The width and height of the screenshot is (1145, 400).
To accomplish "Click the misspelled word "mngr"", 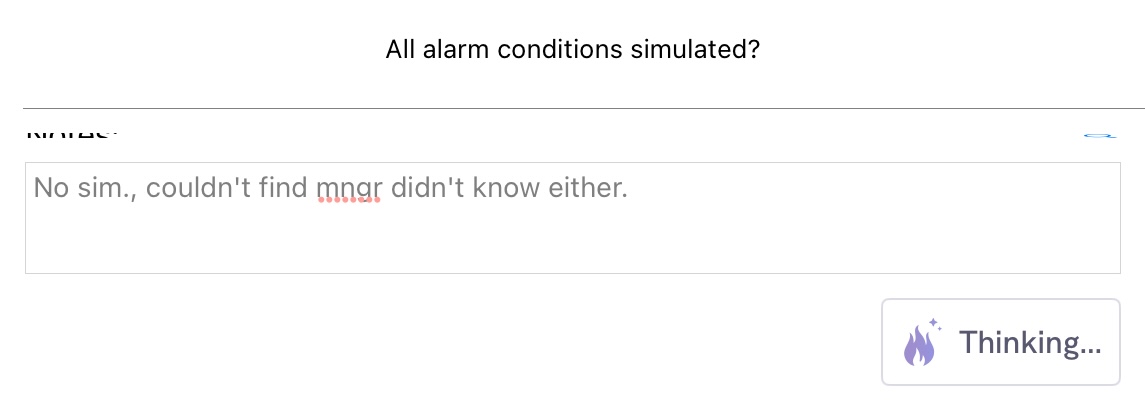I will [349, 189].
